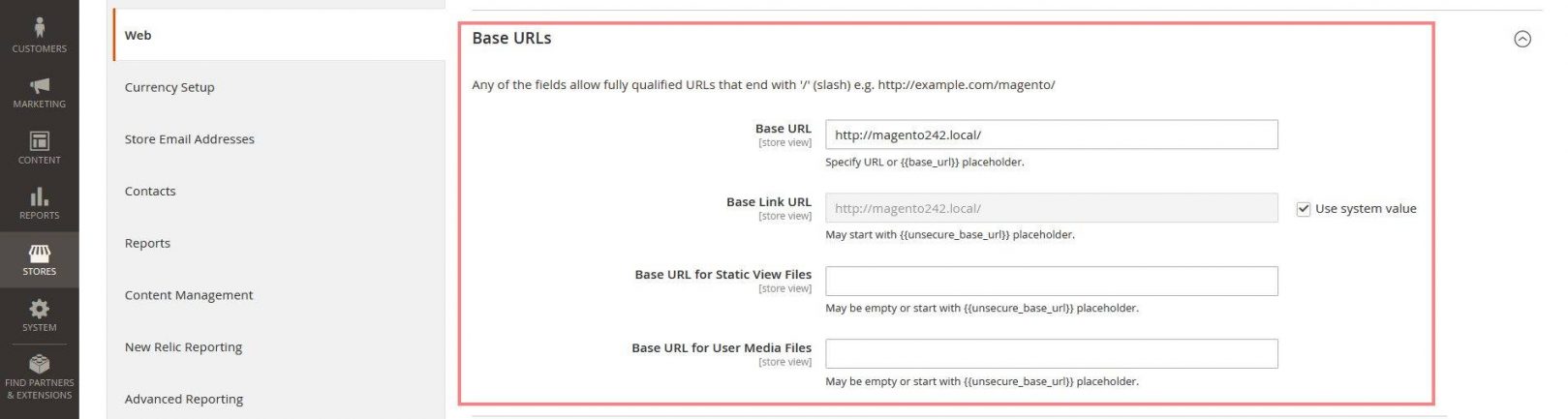This screenshot has height=419, width=1568.
Task: Collapse the Base URLs section
Action: (1522, 40)
